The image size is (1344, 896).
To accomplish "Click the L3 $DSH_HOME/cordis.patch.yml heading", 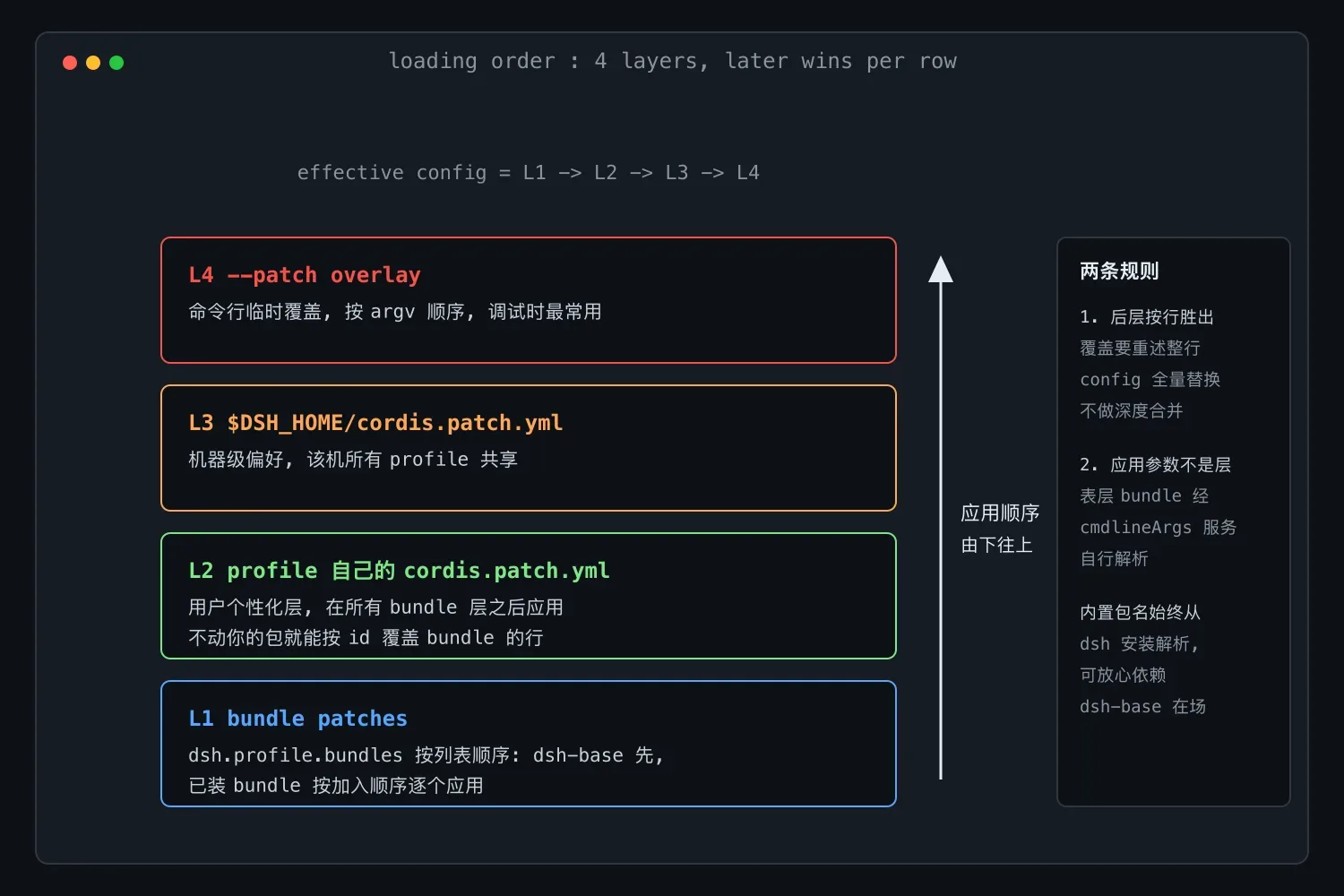I will pyautogui.click(x=375, y=423).
